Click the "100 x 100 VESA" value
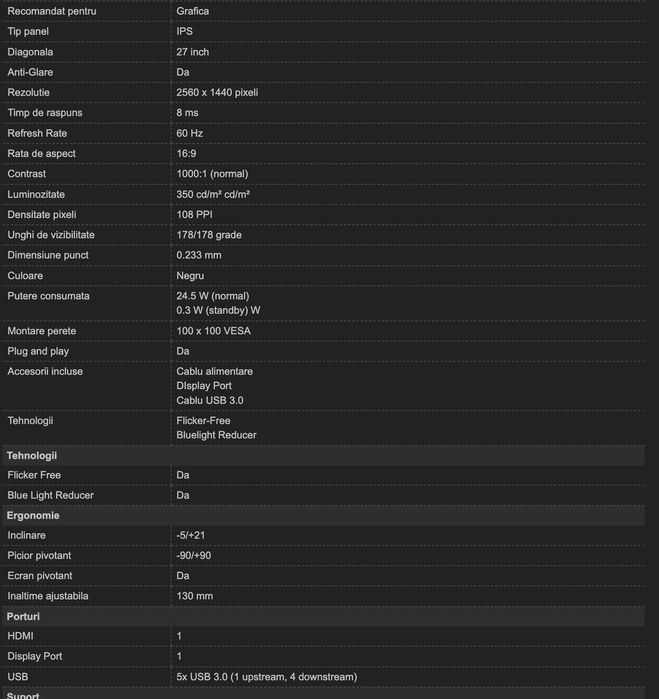 click(x=214, y=331)
